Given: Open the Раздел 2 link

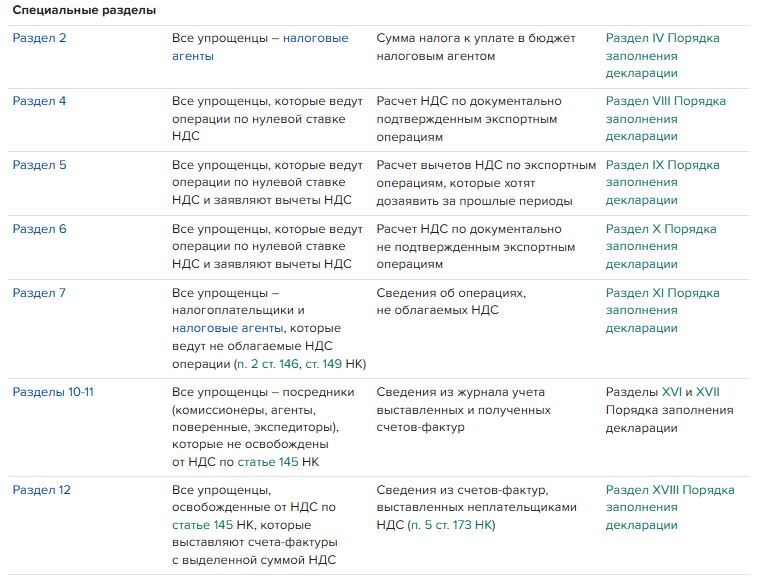Looking at the screenshot, I should click(x=39, y=38).
